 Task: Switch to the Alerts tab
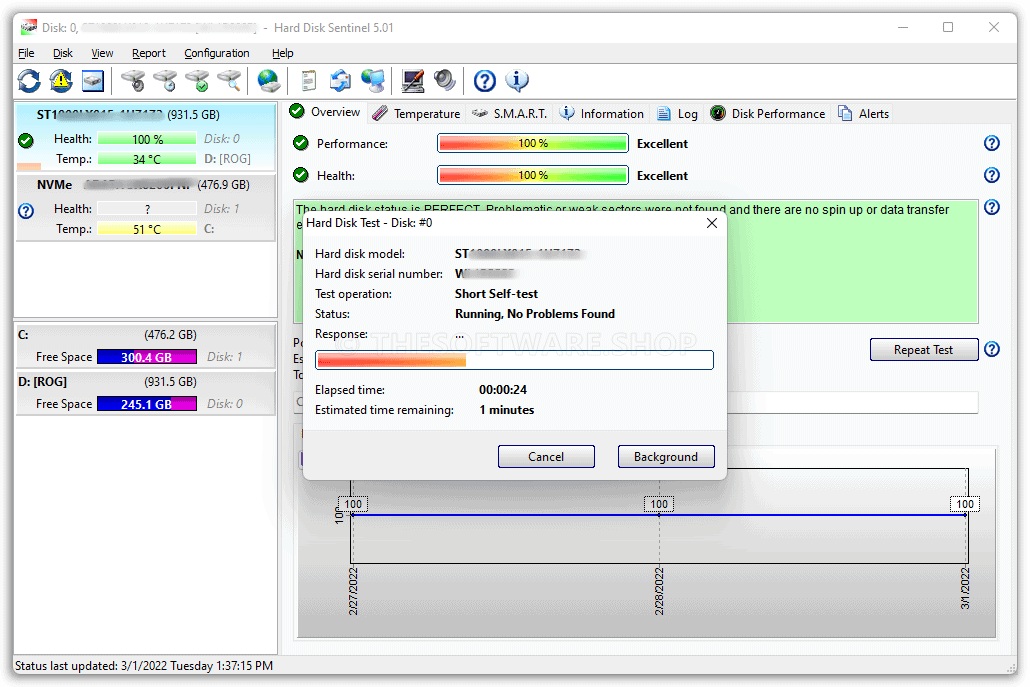click(864, 114)
